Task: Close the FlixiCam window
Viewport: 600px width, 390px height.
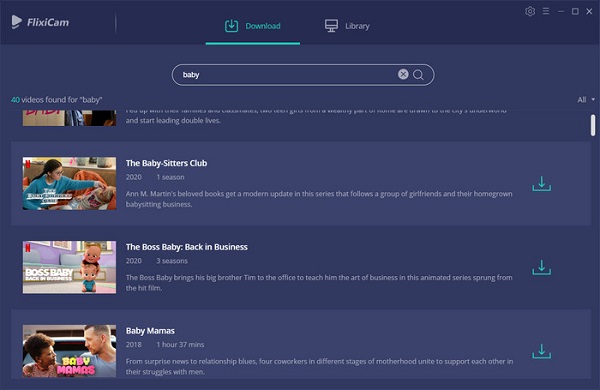Action: [589, 11]
